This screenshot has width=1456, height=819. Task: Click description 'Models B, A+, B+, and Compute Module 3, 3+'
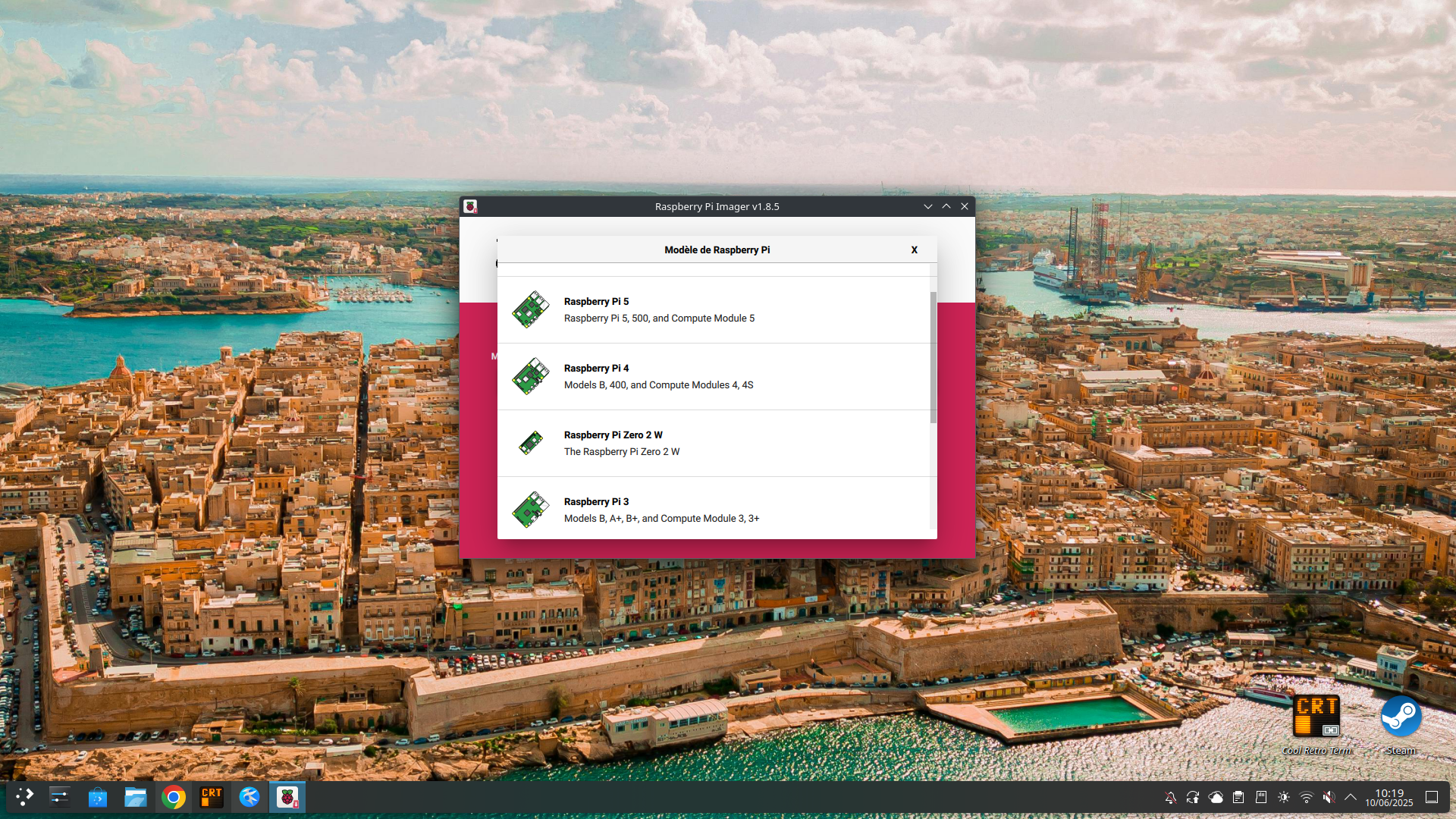click(661, 519)
